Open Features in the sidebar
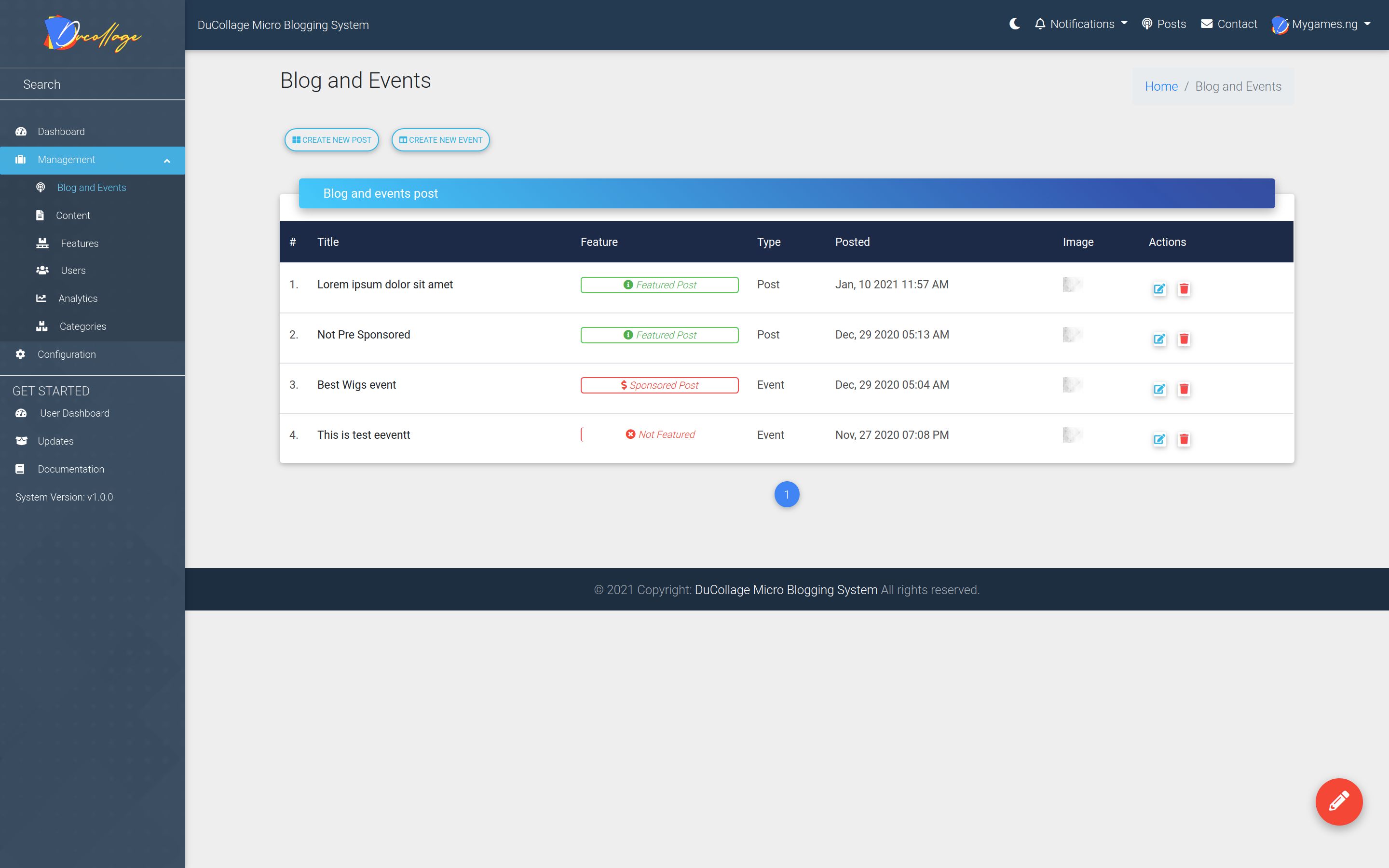Viewport: 1389px width, 868px height. click(93, 244)
